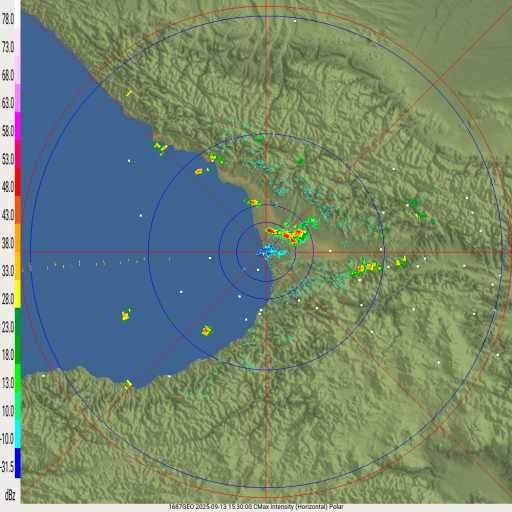Click the 78.0 label at legend top
Viewport: 512px width, 512px height.
[8, 19]
